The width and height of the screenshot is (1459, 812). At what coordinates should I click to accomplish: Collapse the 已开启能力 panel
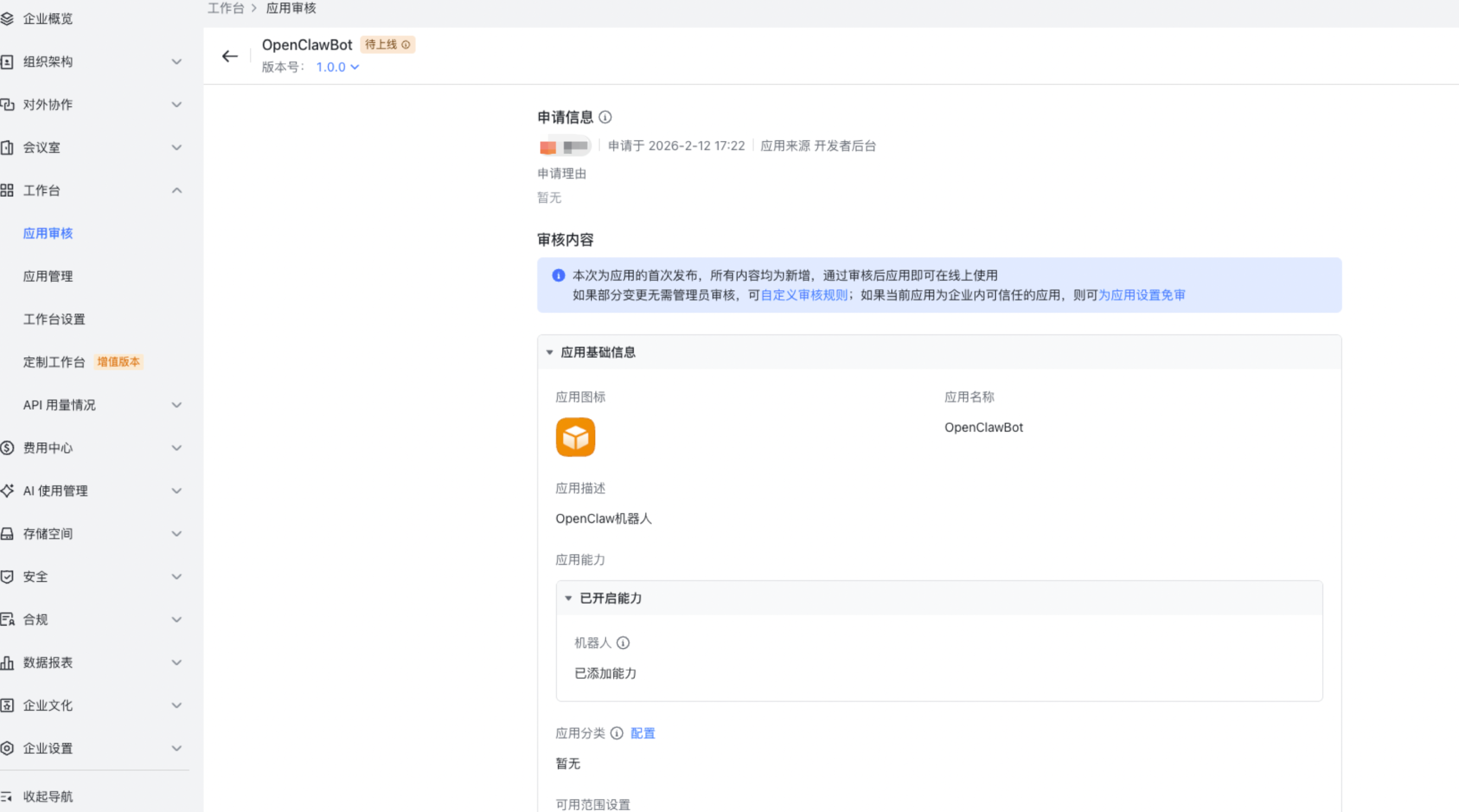568,598
